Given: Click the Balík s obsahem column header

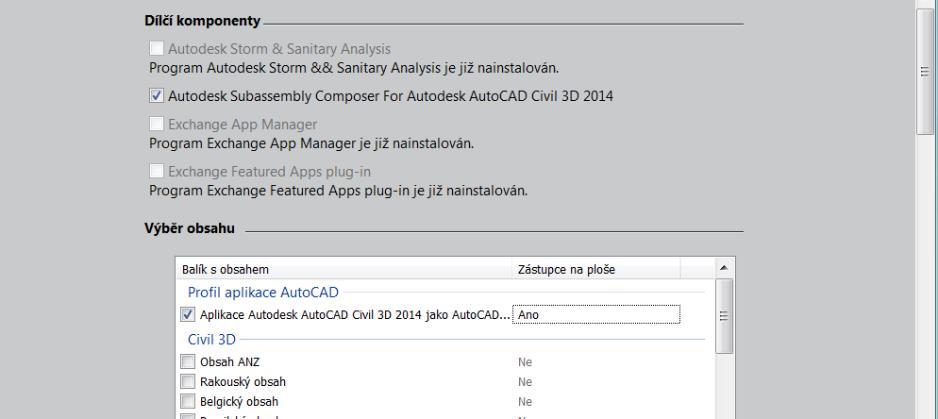Looking at the screenshot, I should (344, 269).
